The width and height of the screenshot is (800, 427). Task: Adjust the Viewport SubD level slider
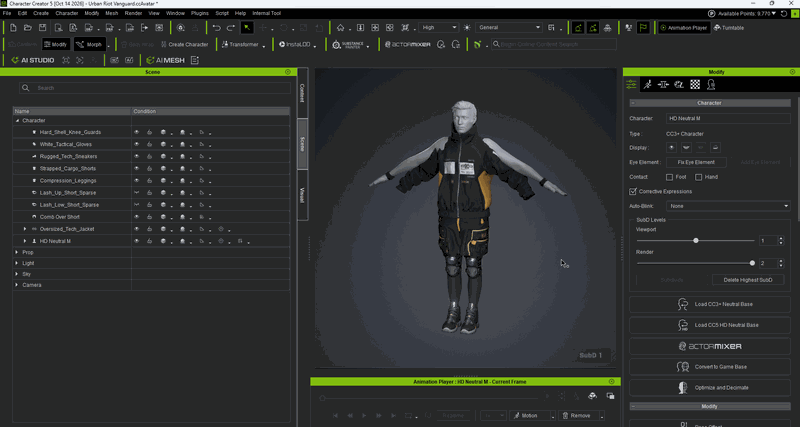(x=695, y=240)
